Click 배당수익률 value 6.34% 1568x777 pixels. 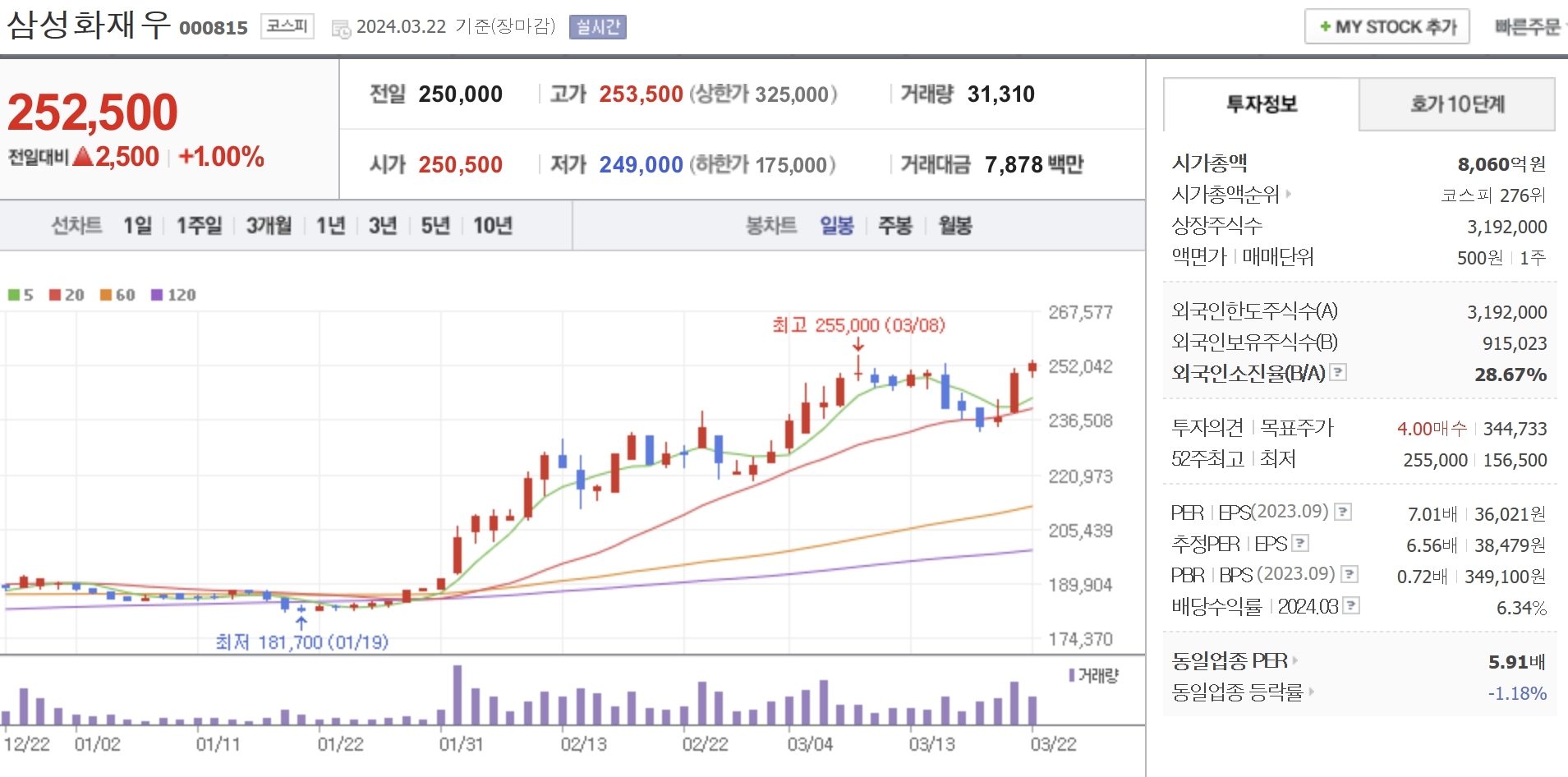(1522, 608)
